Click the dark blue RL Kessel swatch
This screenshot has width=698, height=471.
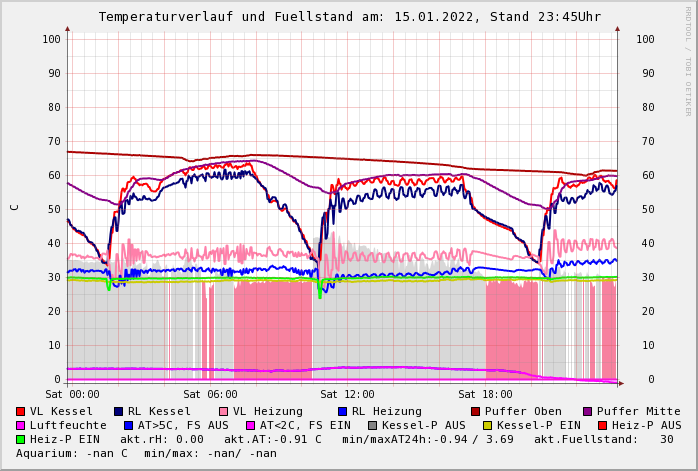[119, 411]
